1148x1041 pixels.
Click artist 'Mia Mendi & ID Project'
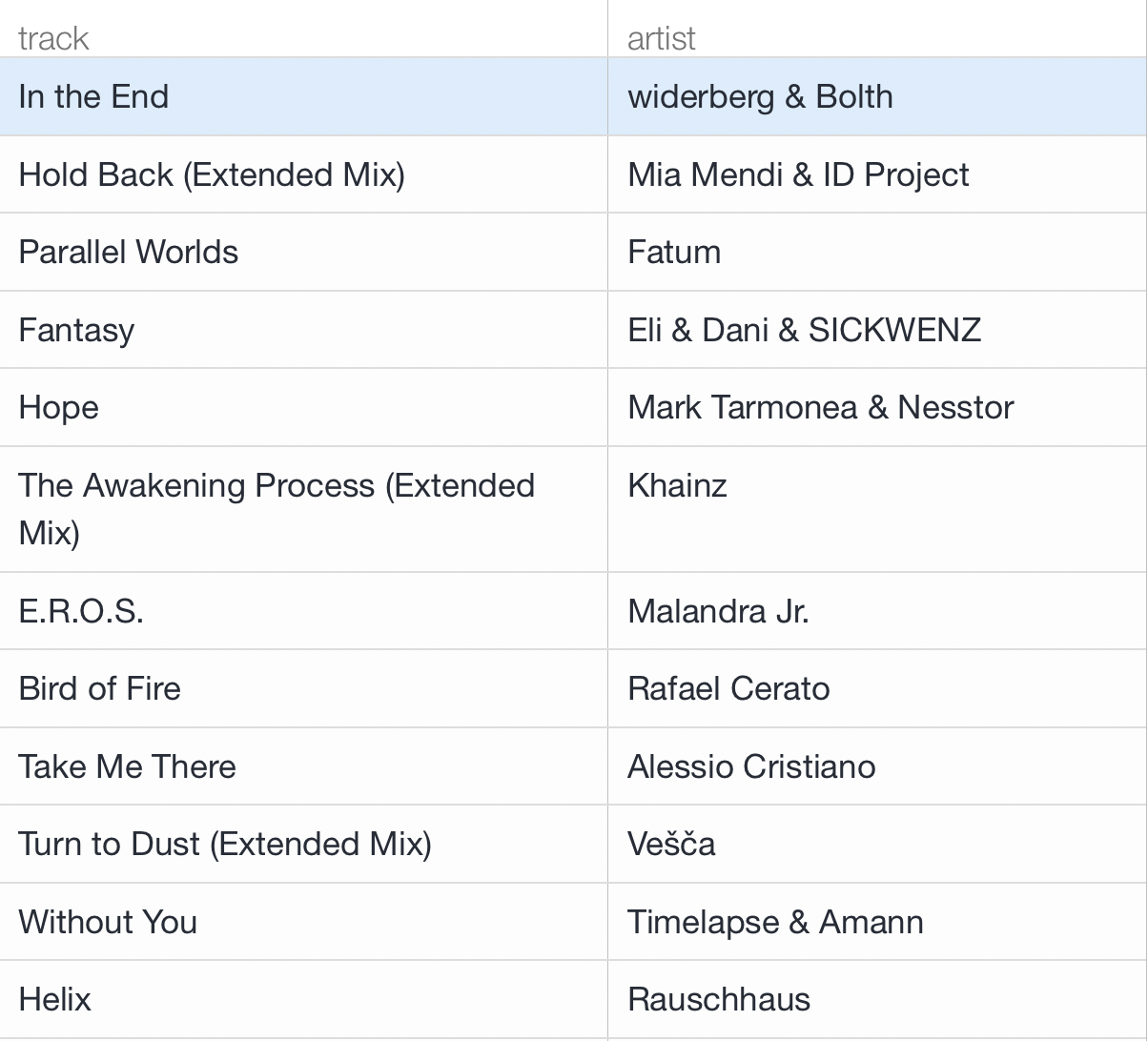798,174
